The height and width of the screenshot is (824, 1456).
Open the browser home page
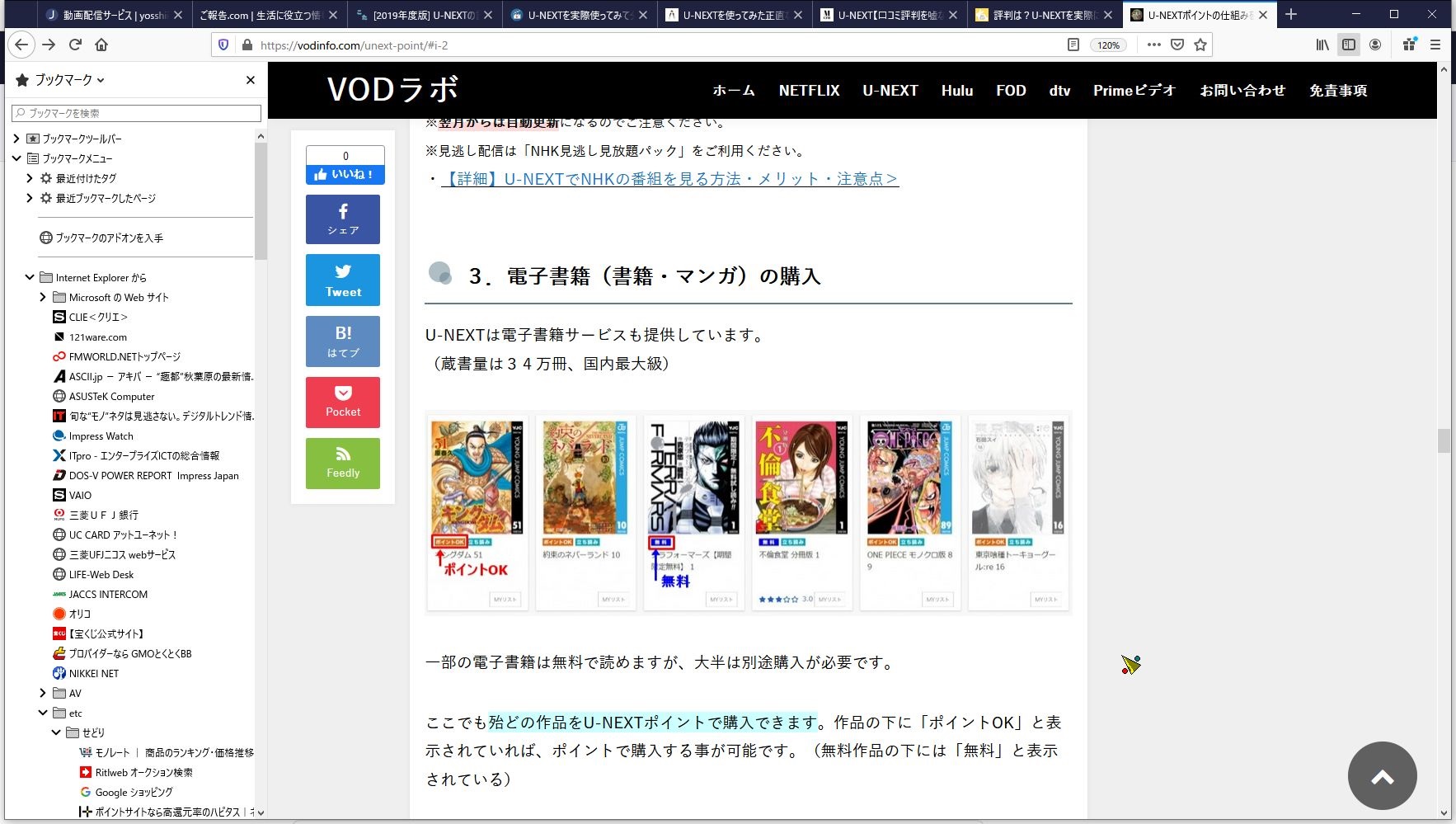click(x=101, y=45)
